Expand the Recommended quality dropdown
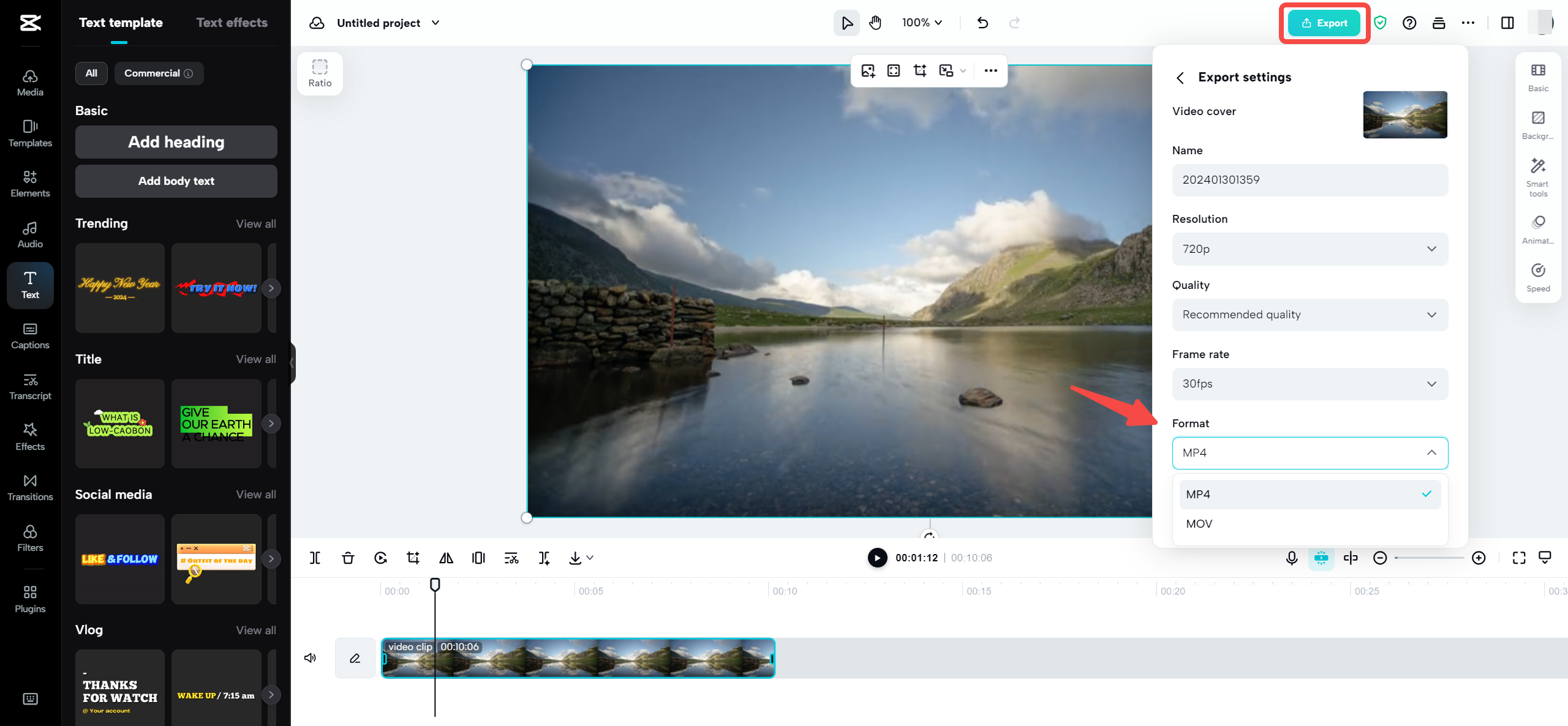 coord(1310,315)
